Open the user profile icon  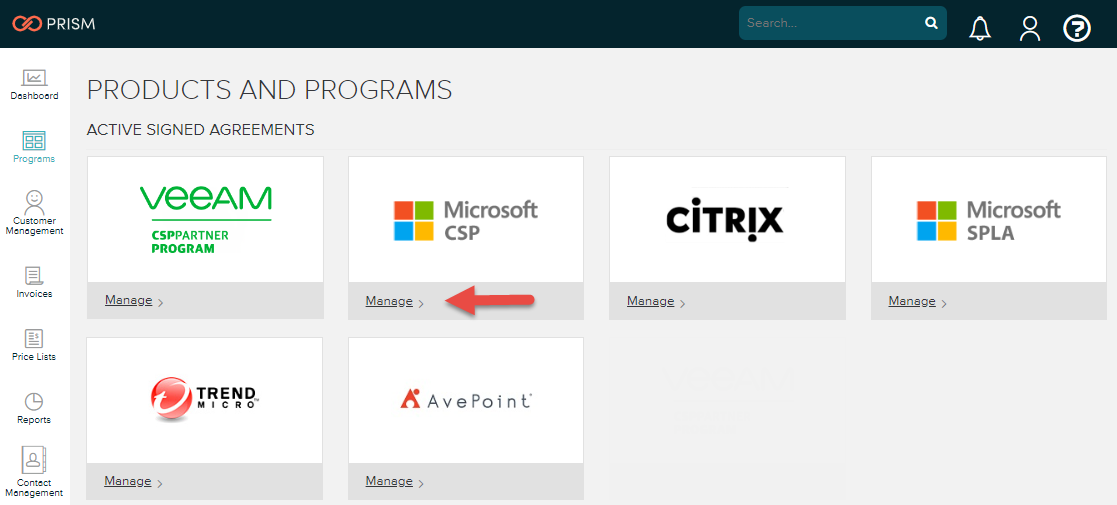(1029, 28)
